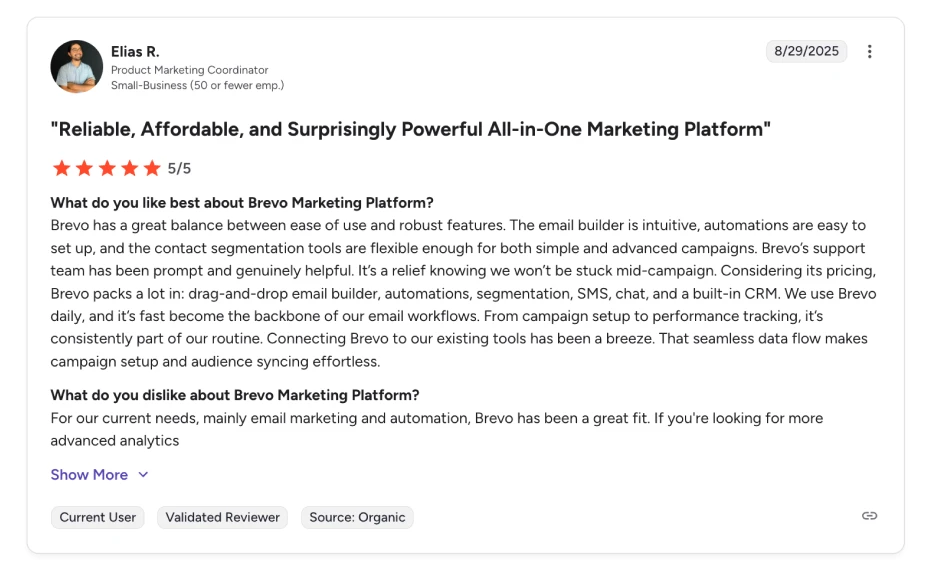Select the Validated Reviewer tag
Image resolution: width=932 pixels, height=570 pixels.
(x=222, y=517)
